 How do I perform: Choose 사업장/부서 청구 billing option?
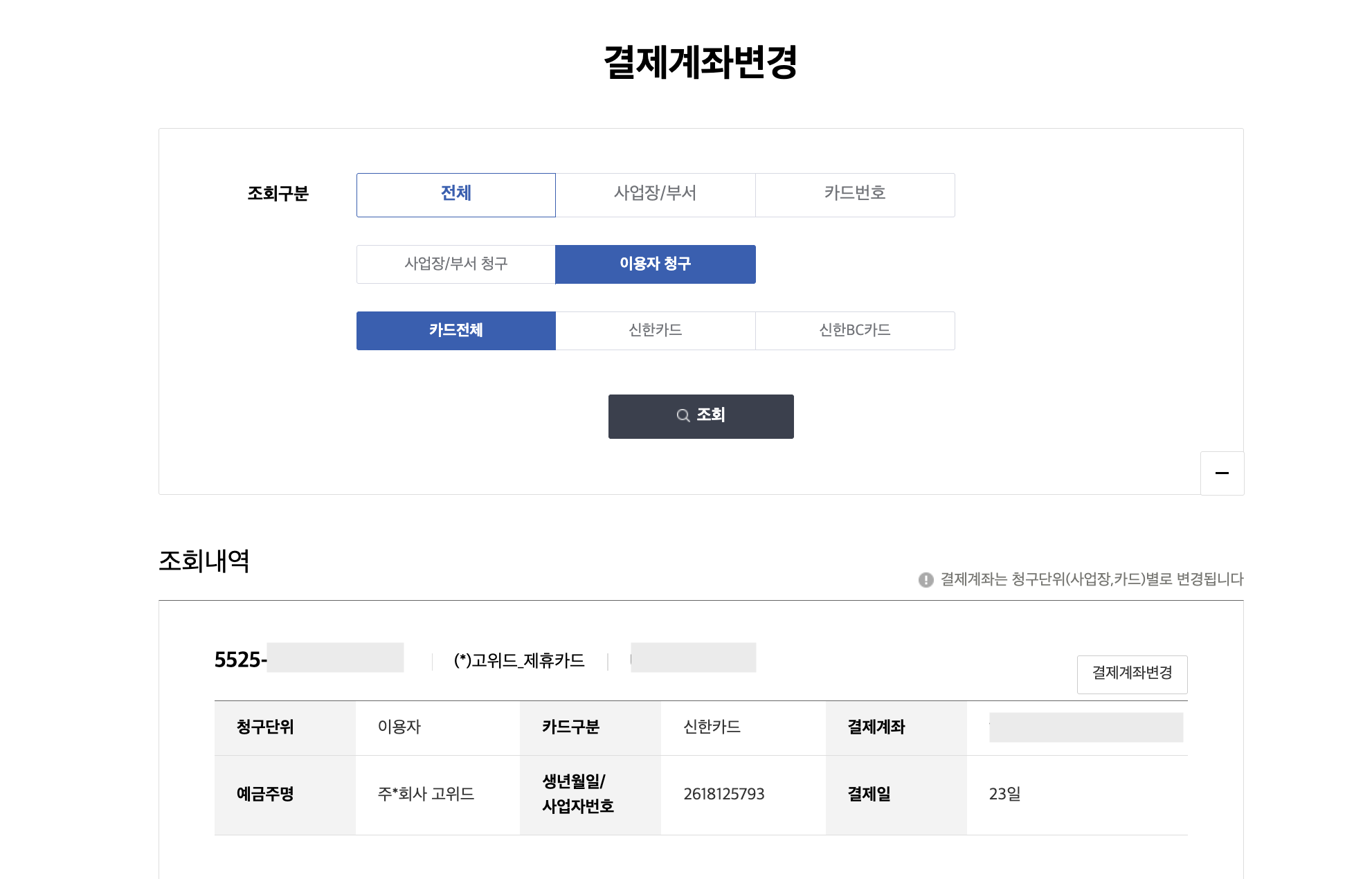(455, 264)
